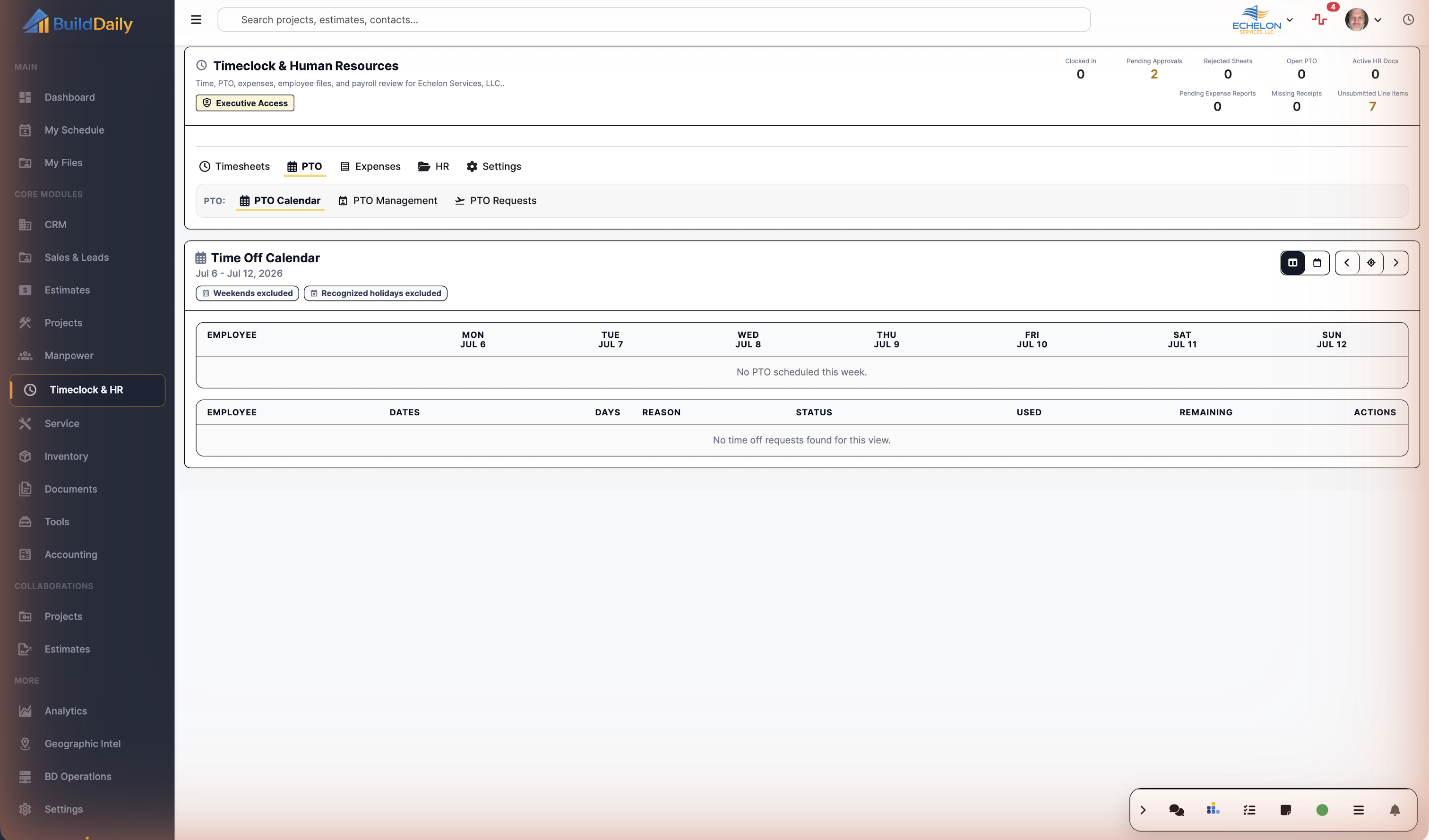Switch calendar to month view
The height and width of the screenshot is (840, 1429).
pyautogui.click(x=1317, y=263)
